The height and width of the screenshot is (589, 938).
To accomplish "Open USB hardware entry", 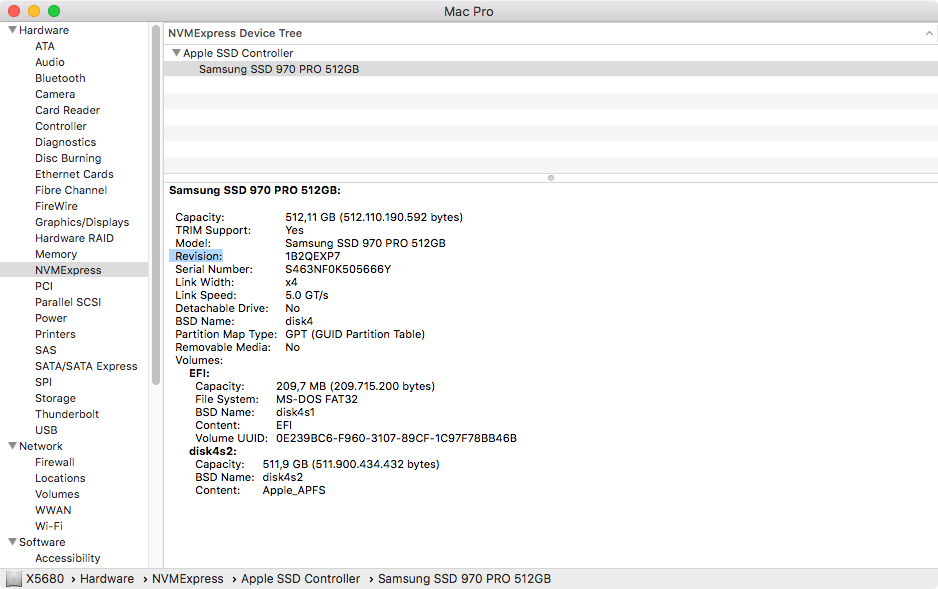I will click(x=46, y=431).
